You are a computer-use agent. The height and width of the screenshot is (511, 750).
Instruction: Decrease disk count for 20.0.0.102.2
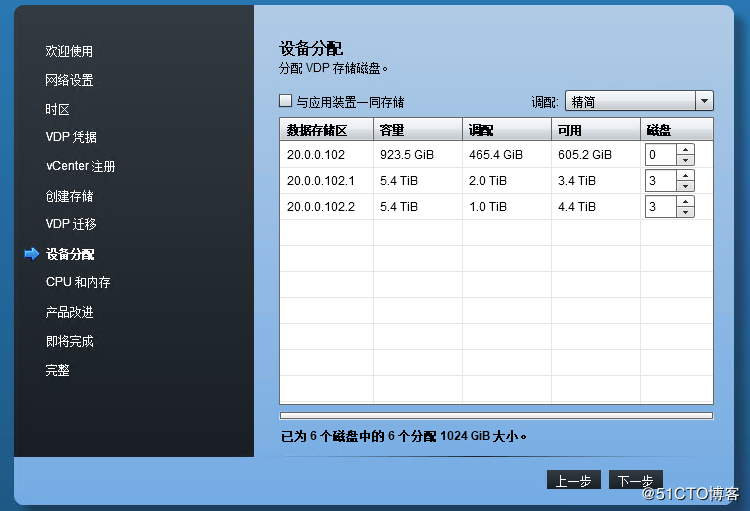[685, 212]
